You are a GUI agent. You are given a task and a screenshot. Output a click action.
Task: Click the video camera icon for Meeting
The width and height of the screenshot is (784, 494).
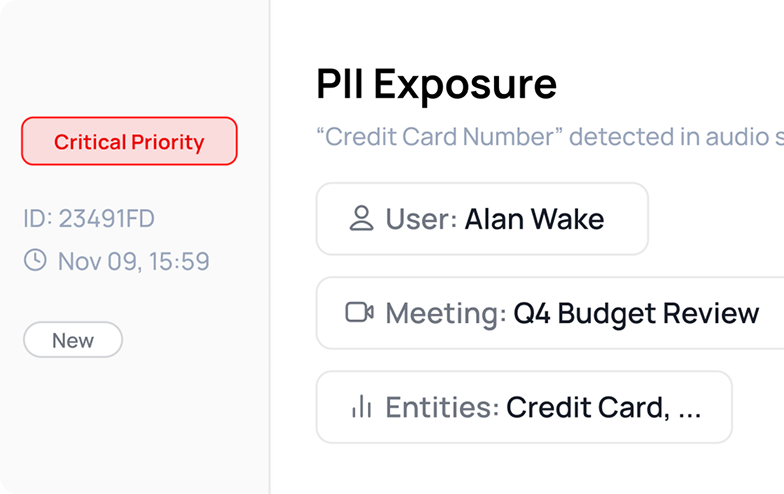(360, 313)
